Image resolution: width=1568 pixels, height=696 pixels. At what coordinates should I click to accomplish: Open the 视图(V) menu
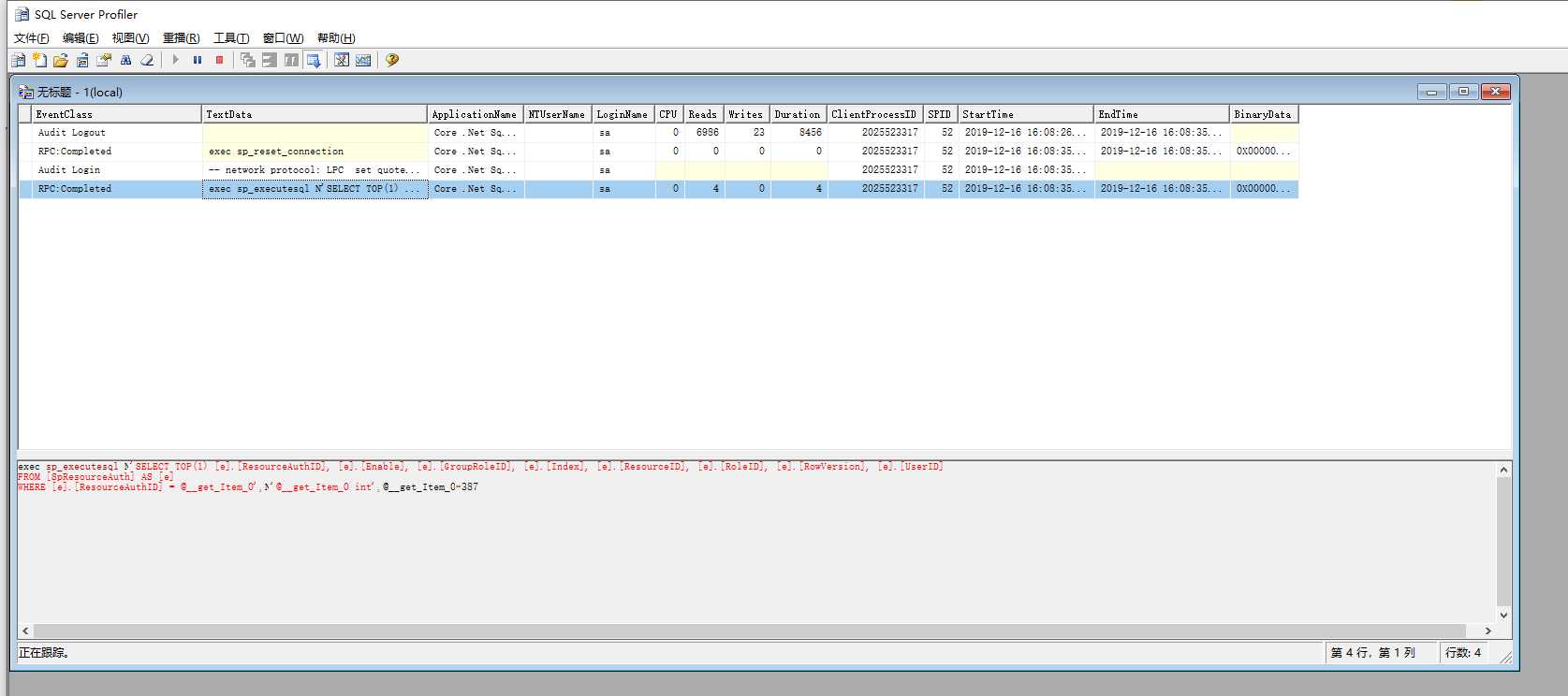tap(130, 38)
